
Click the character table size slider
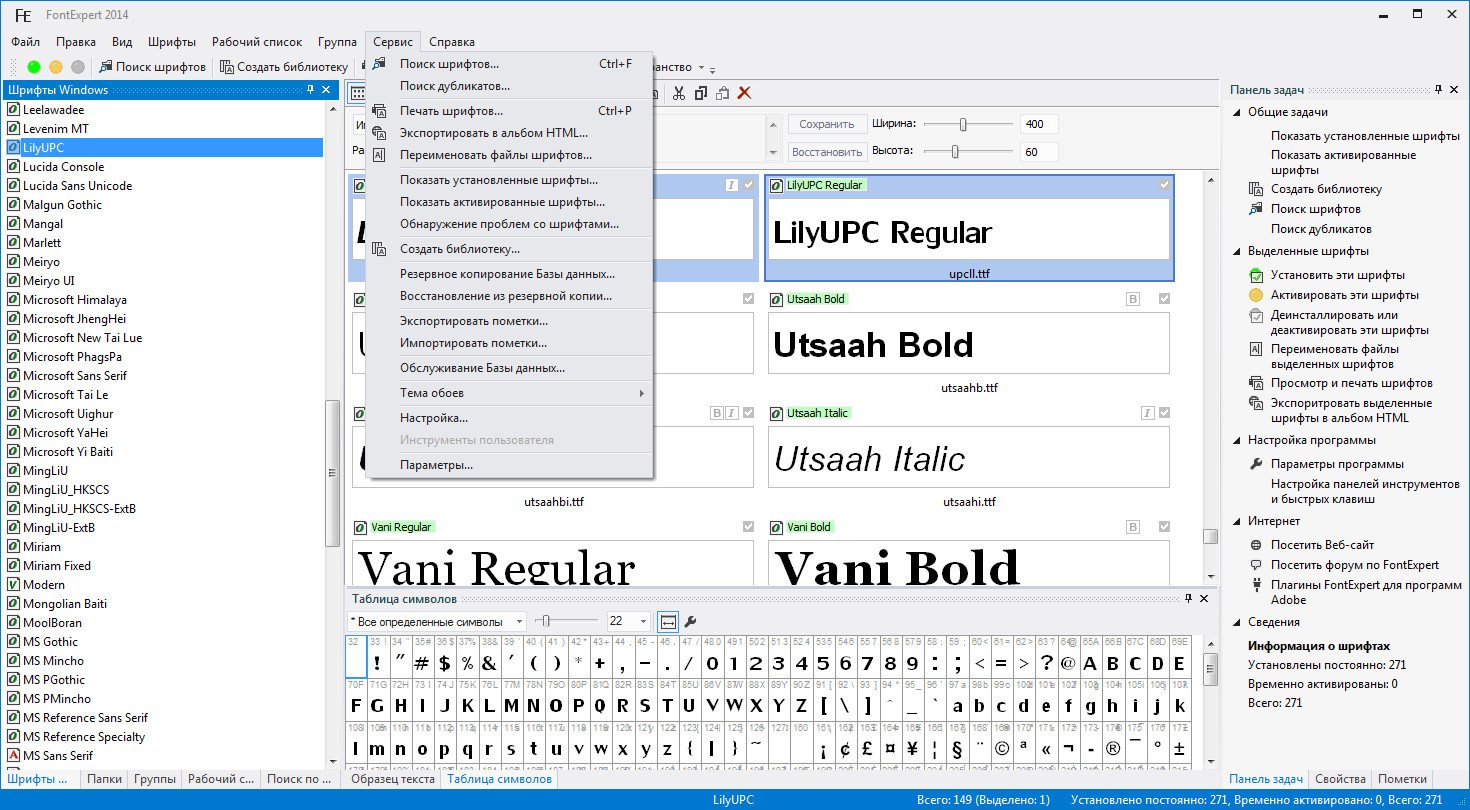pos(565,622)
